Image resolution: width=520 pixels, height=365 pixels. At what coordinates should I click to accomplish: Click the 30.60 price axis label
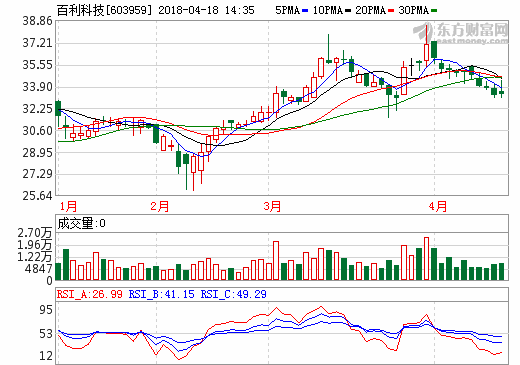click(x=37, y=131)
